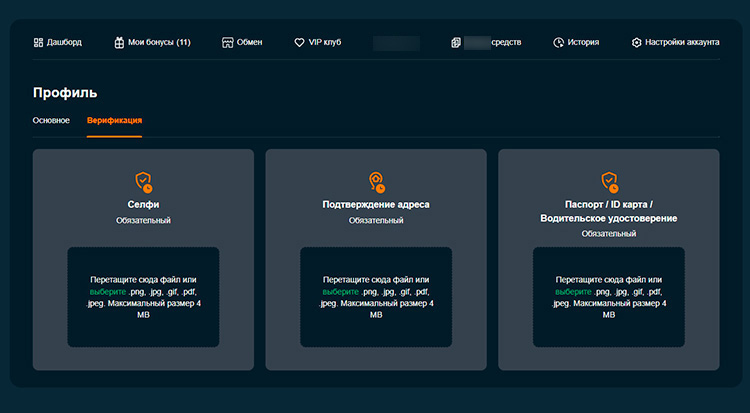750x413 pixels.
Task: Click выберите link in the Паспорт card
Action: [x=574, y=291]
